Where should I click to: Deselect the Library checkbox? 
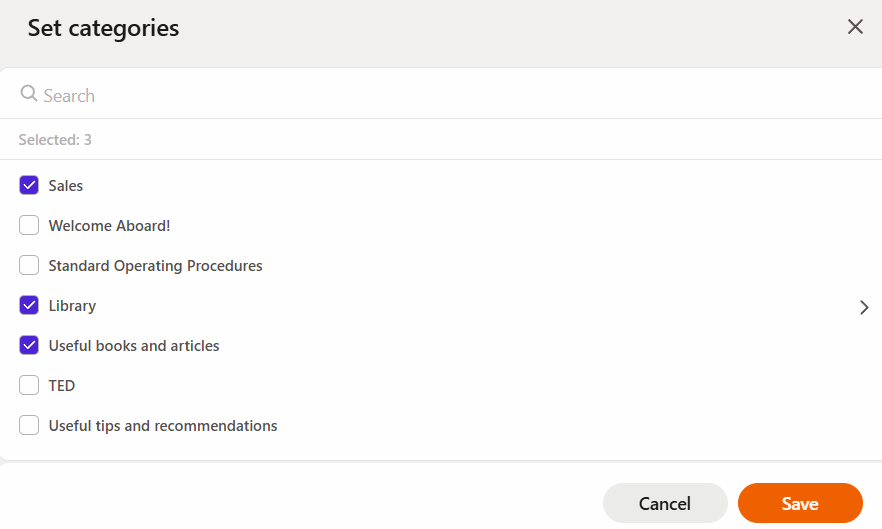[x=29, y=305]
